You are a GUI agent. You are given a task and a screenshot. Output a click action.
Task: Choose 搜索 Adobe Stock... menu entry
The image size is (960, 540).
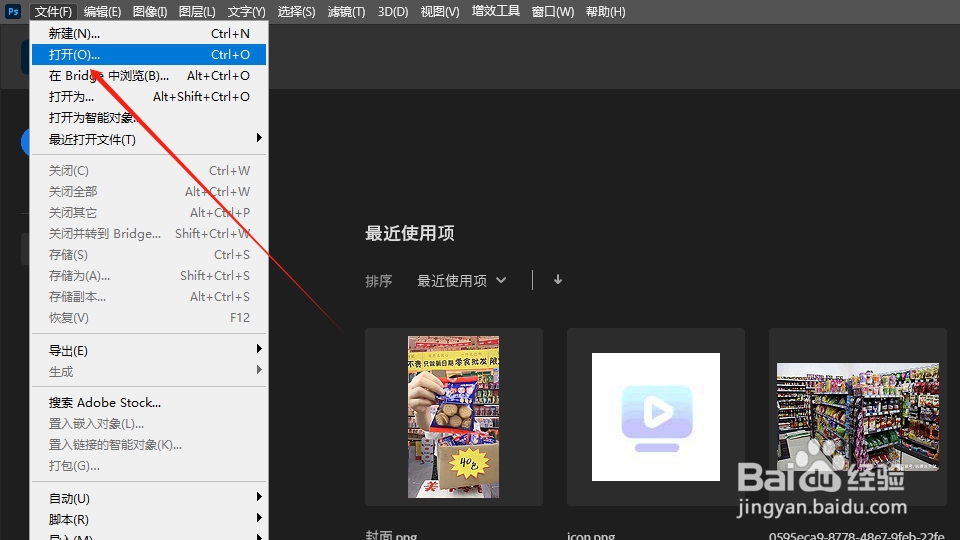pos(149,402)
